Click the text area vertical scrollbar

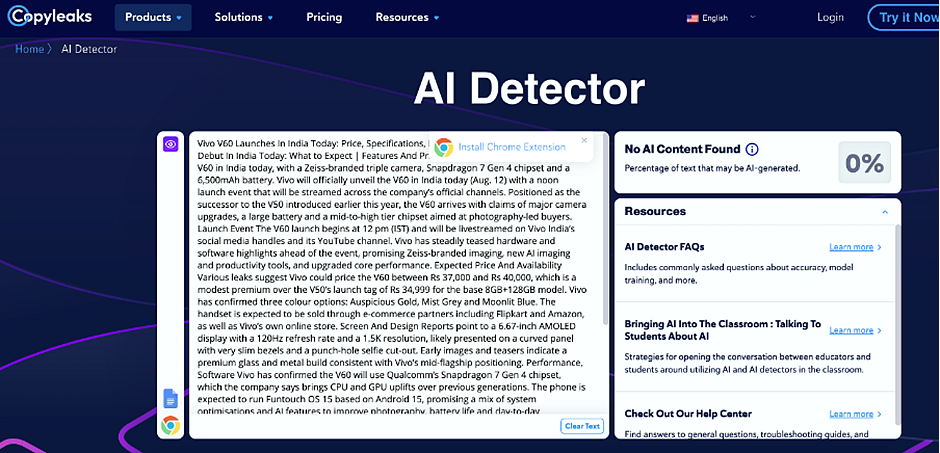click(x=605, y=228)
